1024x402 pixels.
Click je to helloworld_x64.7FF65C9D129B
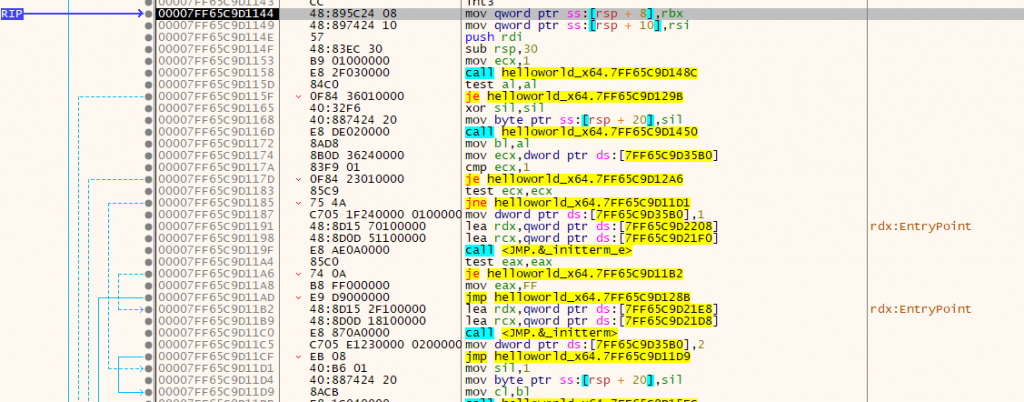coord(574,97)
